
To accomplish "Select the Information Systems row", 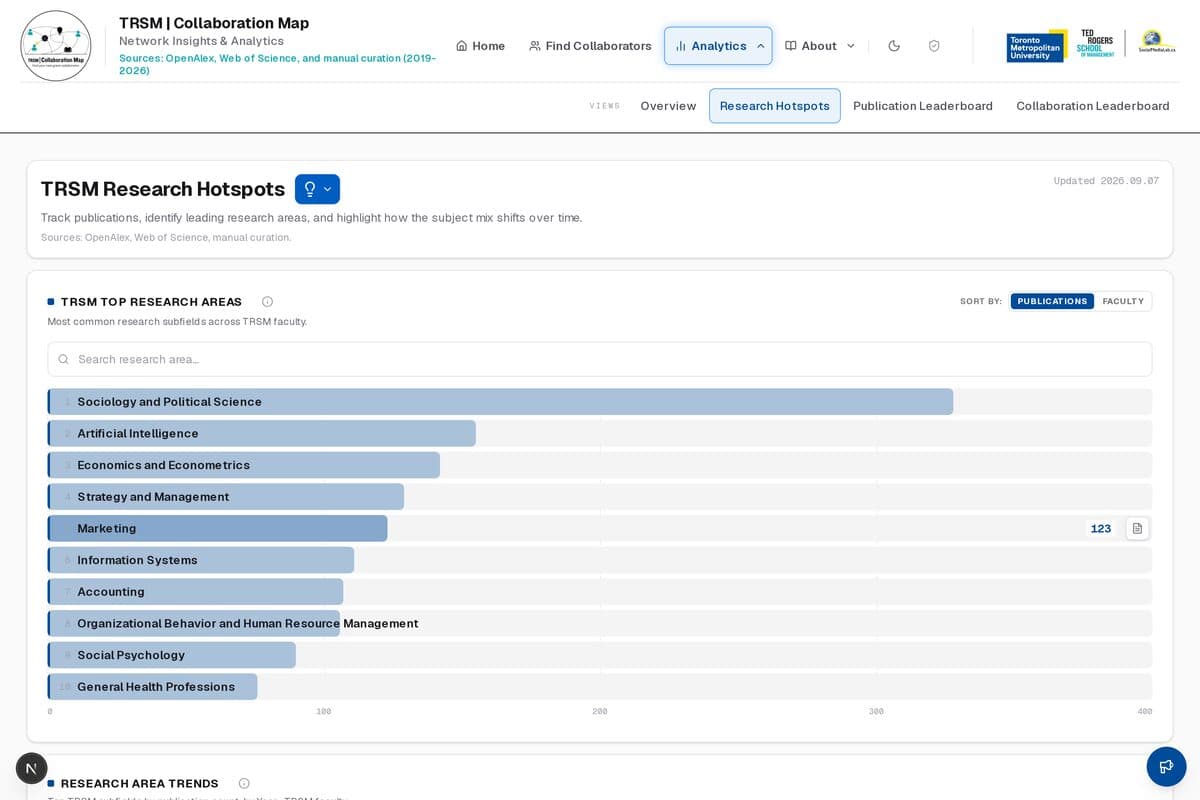I will point(600,560).
